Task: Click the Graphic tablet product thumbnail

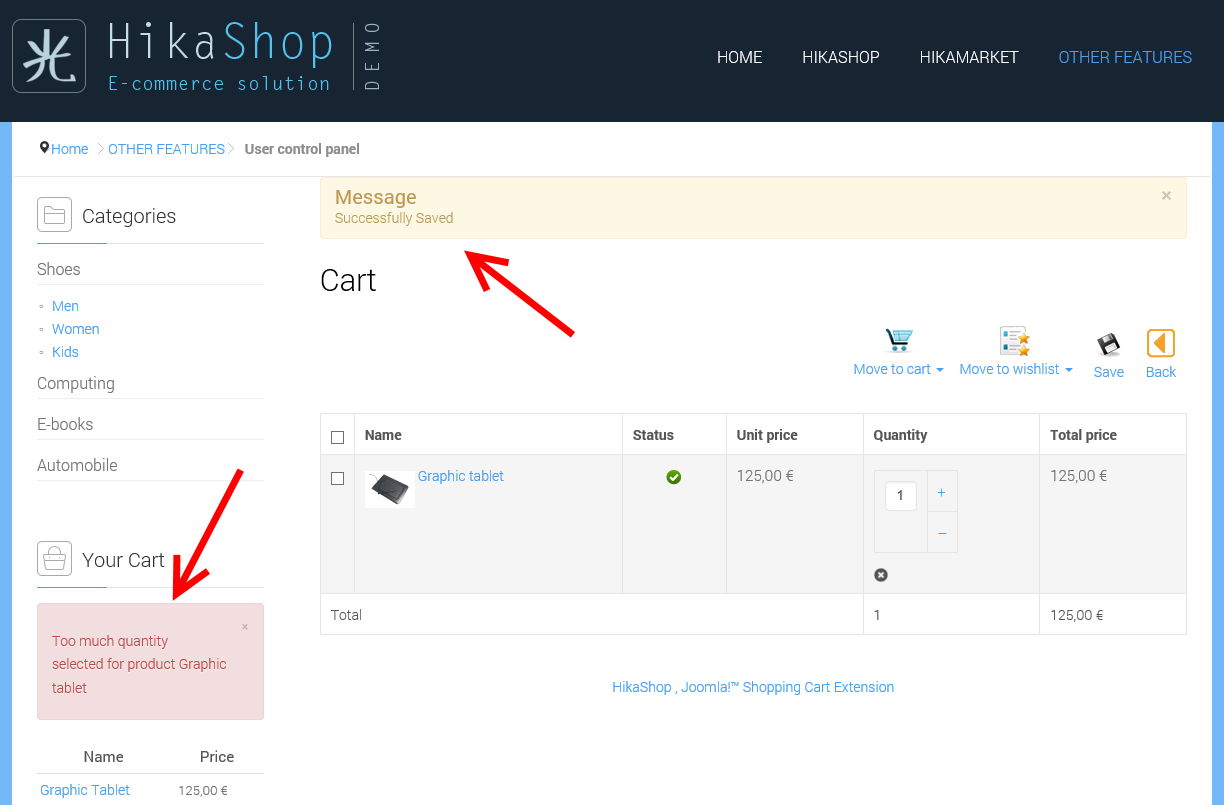Action: pos(390,489)
